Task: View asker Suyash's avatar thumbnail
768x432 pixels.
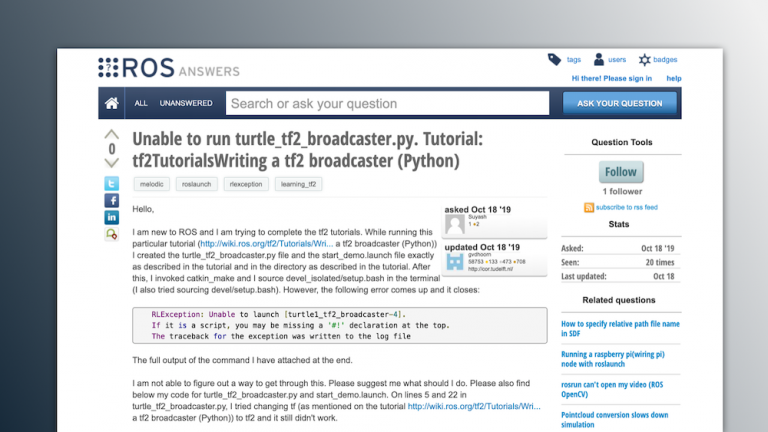Action: [x=455, y=225]
